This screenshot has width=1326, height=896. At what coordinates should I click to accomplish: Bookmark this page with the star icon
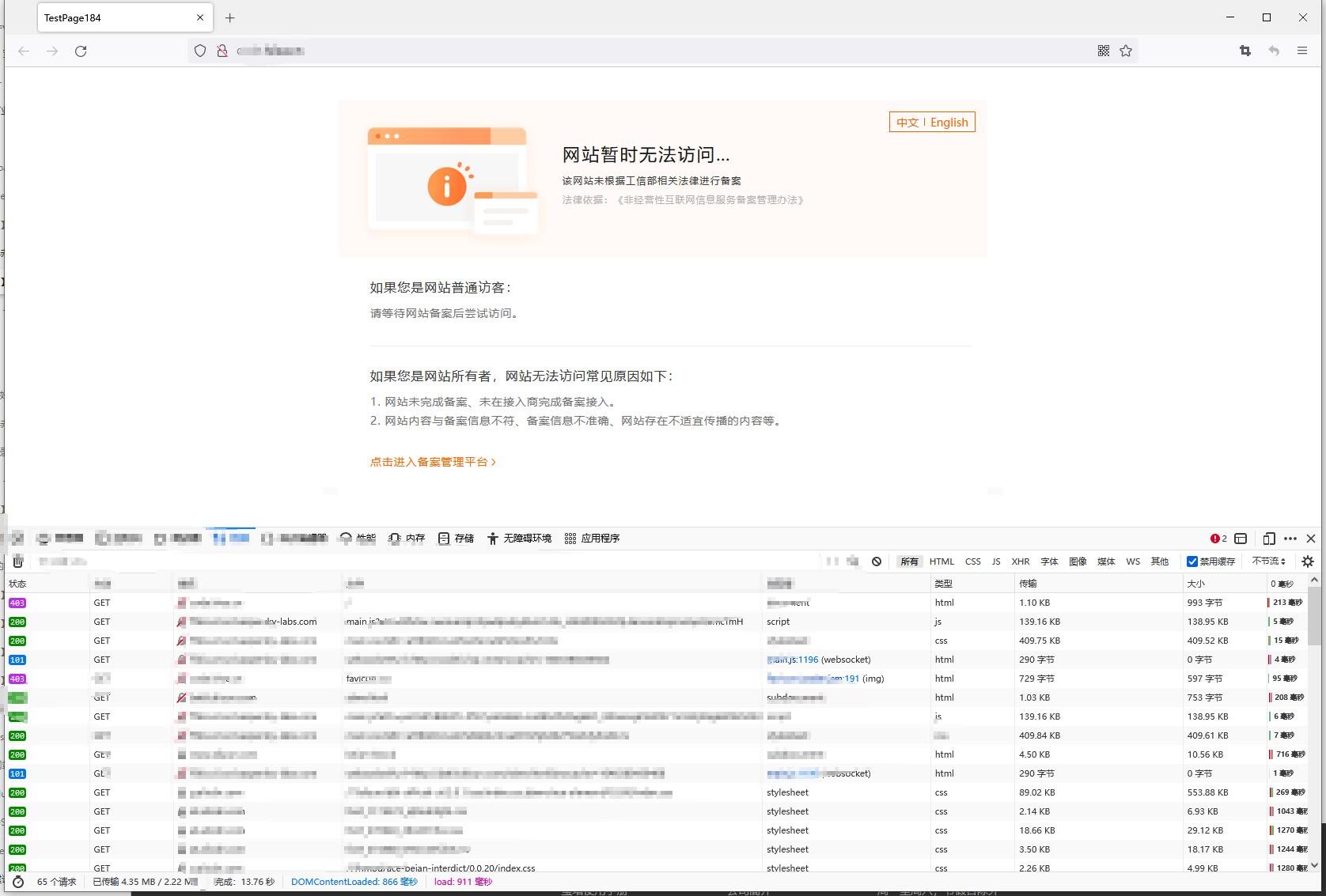tap(1125, 51)
